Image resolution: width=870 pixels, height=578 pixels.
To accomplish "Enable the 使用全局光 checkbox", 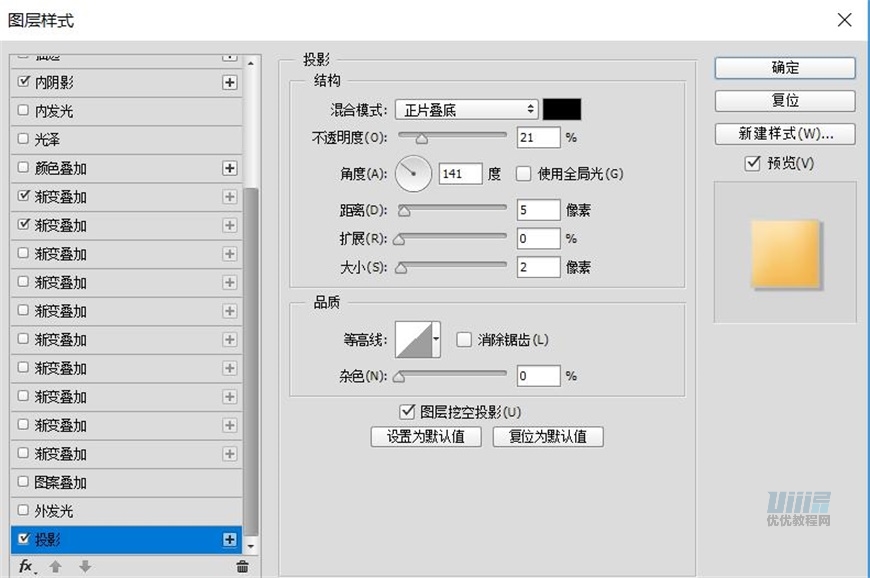I will pyautogui.click(x=523, y=174).
